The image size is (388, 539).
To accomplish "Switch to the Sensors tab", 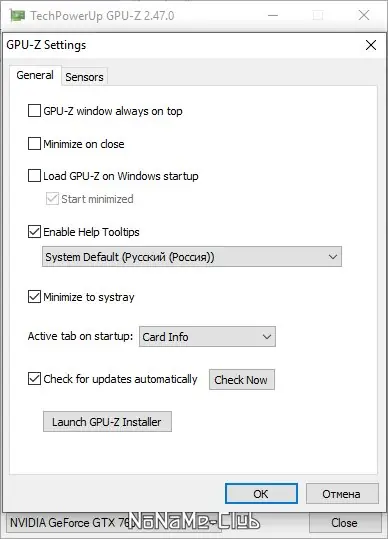I will pos(84,77).
